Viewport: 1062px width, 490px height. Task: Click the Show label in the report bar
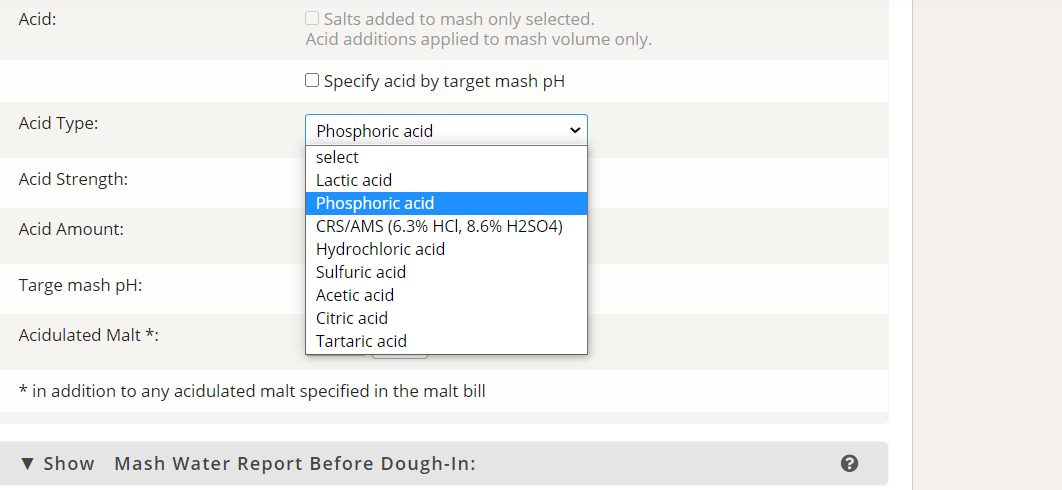coord(69,464)
